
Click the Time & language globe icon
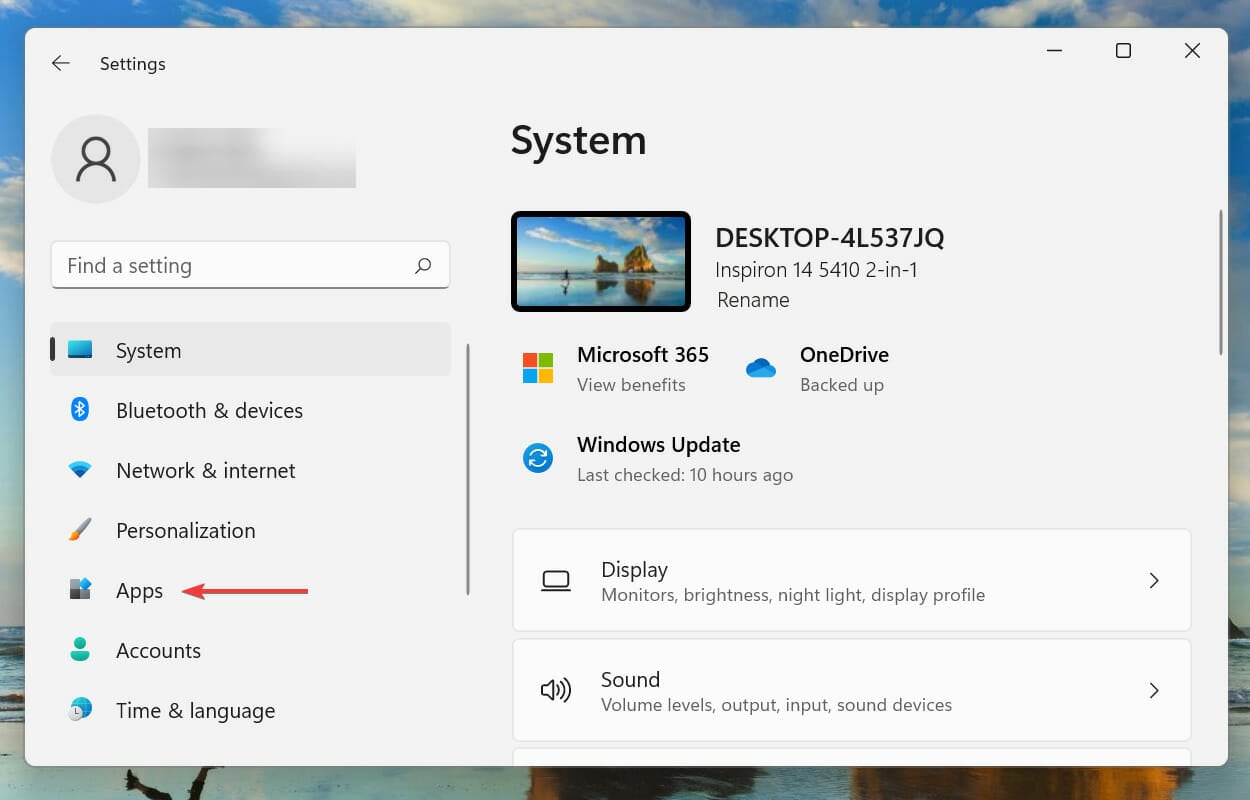[80, 710]
